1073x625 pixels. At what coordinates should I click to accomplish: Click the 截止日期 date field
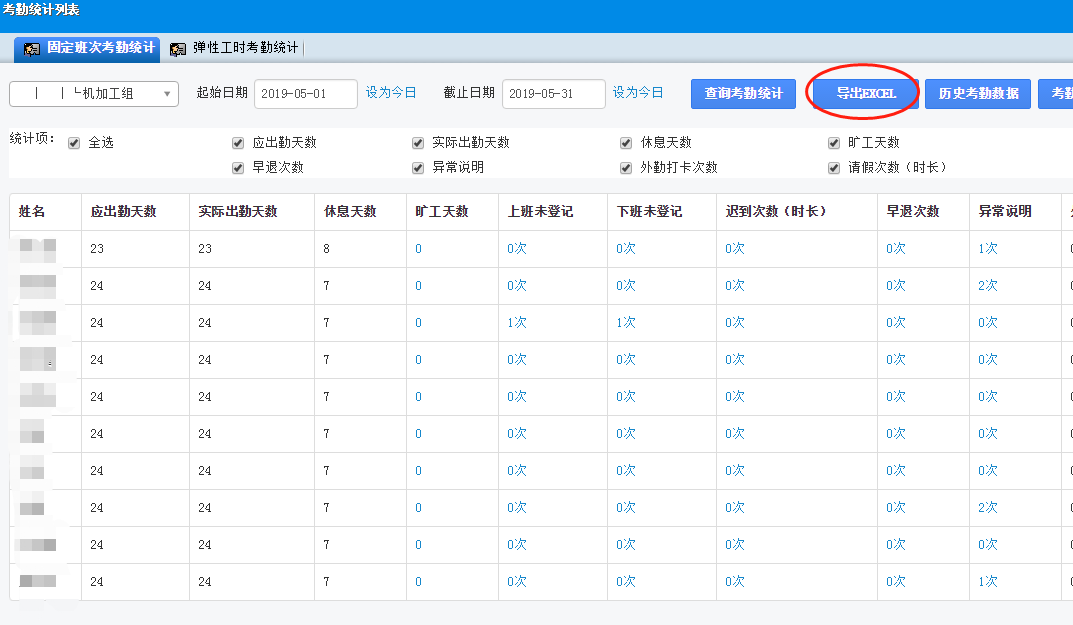pos(553,93)
